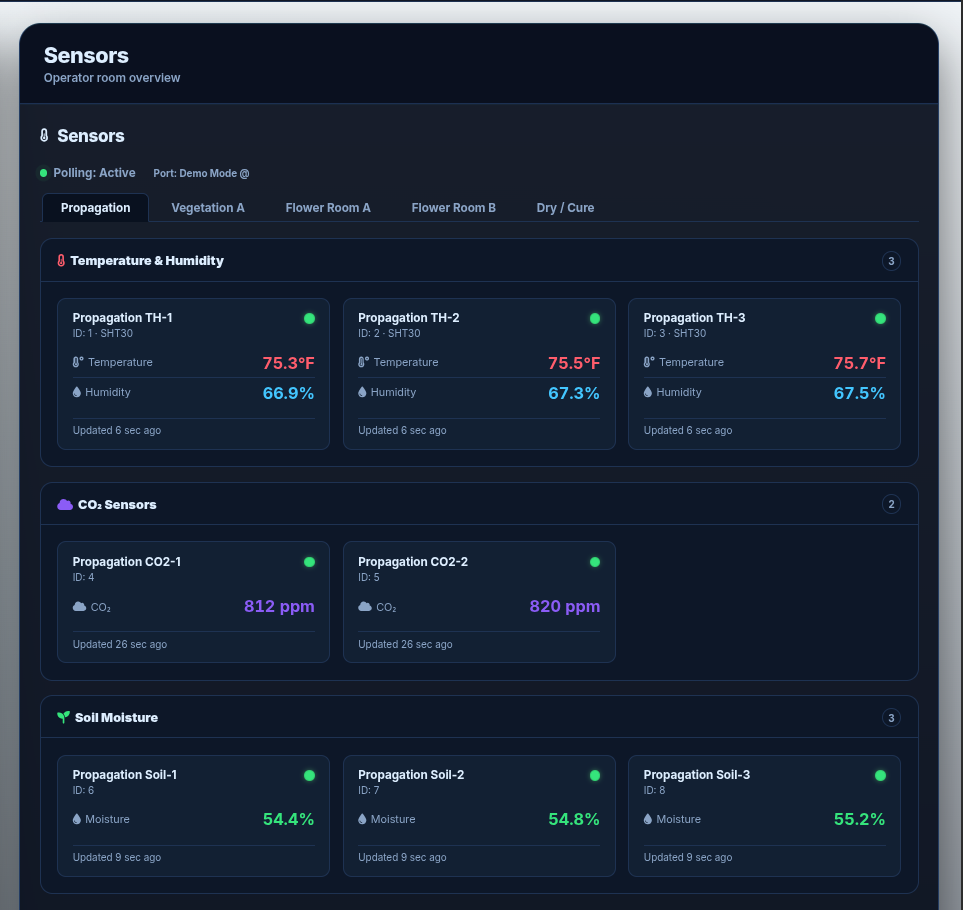
Task: Click the green status dot on Propagation TH-1
Action: point(310,318)
